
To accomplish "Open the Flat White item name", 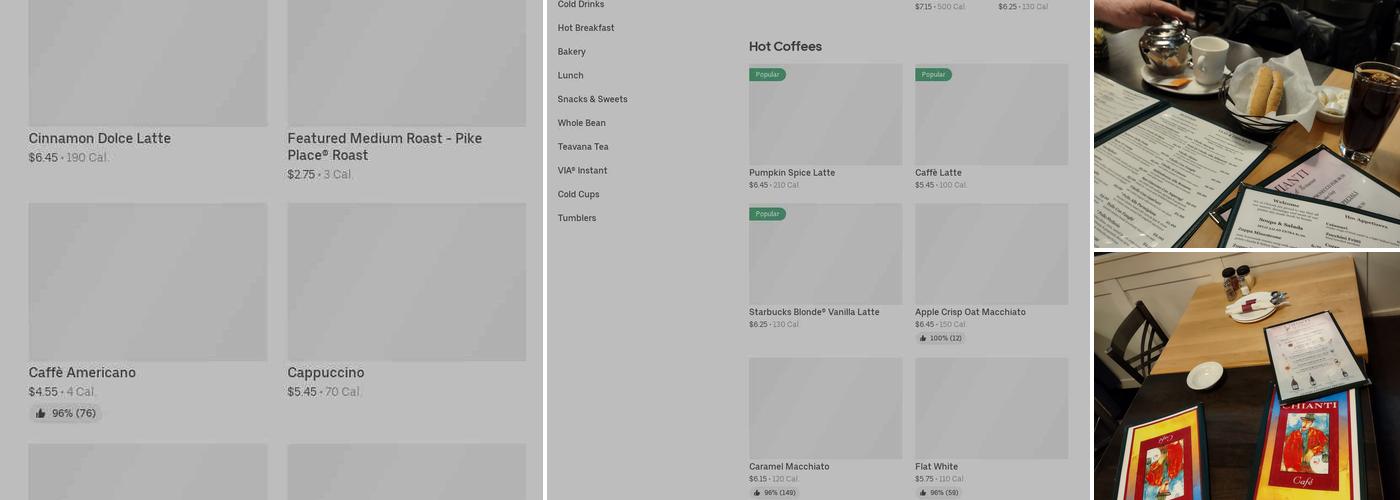I will pos(936,467).
